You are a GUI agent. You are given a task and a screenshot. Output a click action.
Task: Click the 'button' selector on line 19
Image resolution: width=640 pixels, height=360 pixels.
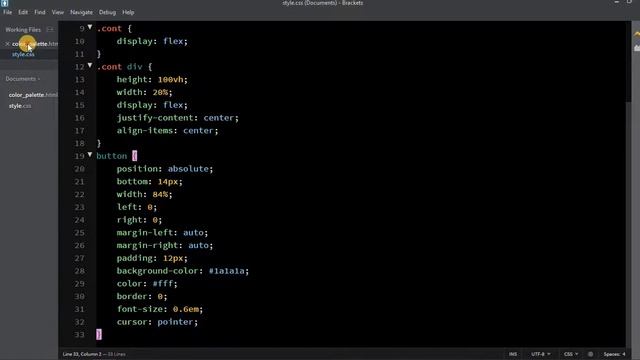click(x=111, y=156)
